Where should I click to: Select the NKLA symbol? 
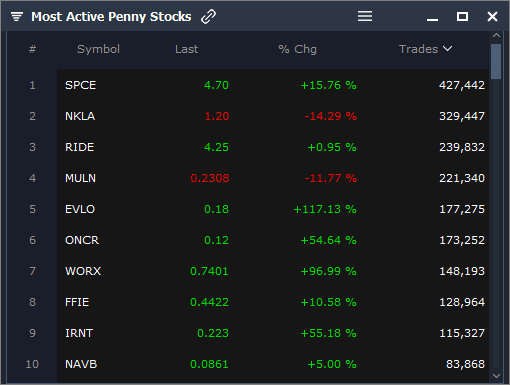point(80,116)
